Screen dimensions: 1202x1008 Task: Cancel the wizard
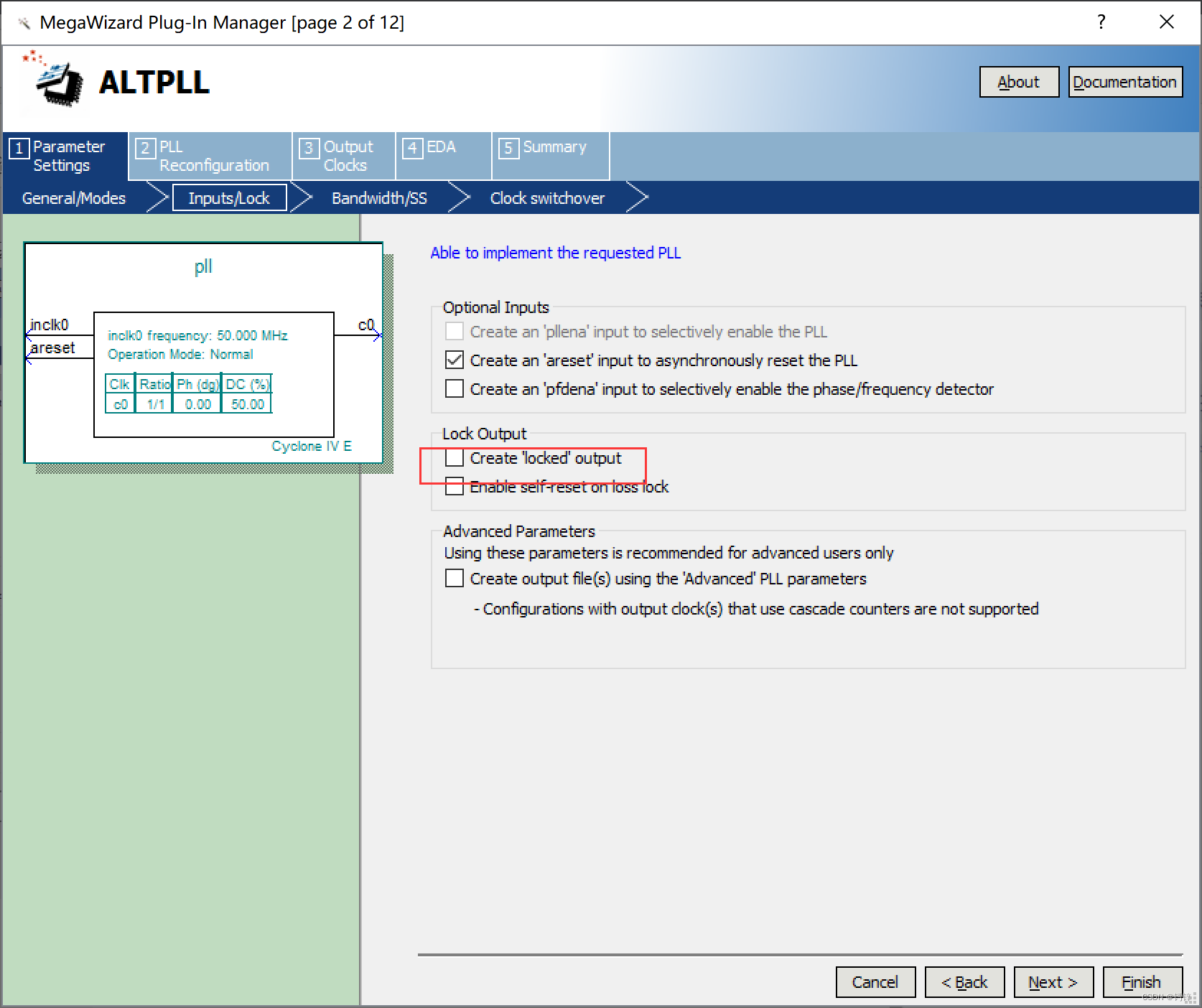(x=875, y=982)
